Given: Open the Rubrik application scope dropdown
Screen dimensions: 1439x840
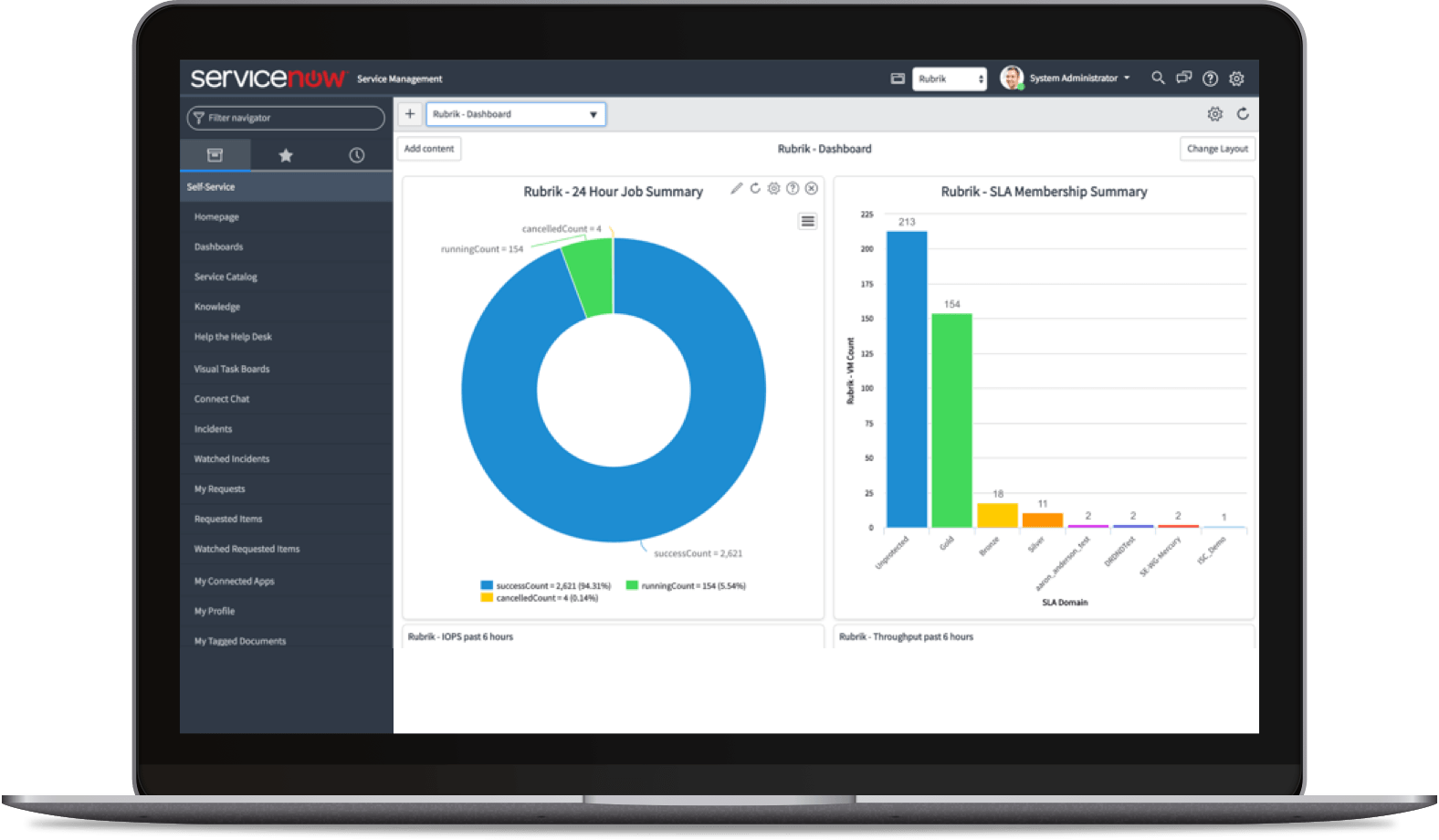Looking at the screenshot, I should pyautogui.click(x=950, y=79).
